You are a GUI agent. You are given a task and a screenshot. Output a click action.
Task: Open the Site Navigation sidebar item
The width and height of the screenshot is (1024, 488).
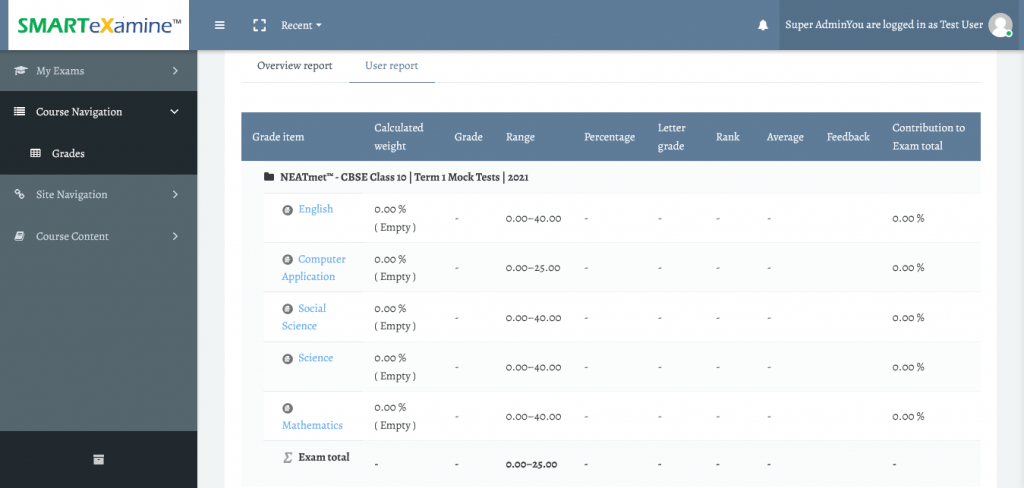(98, 195)
